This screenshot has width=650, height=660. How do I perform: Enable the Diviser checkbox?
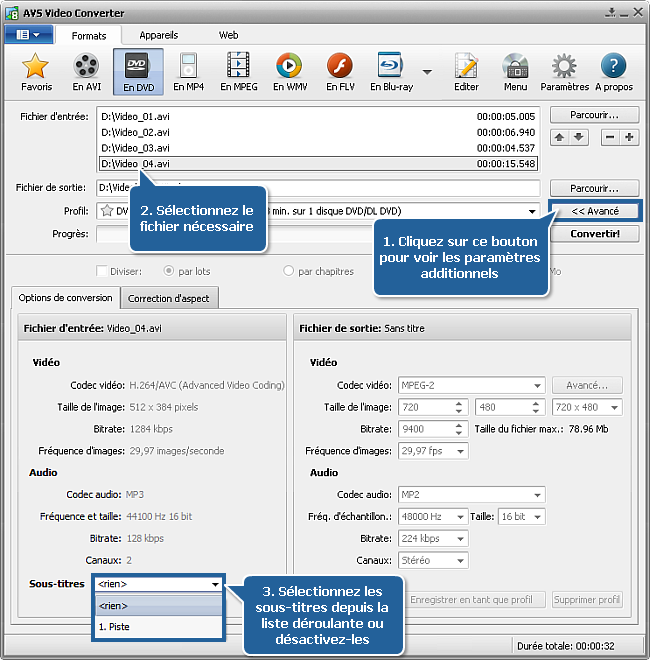pyautogui.click(x=101, y=271)
